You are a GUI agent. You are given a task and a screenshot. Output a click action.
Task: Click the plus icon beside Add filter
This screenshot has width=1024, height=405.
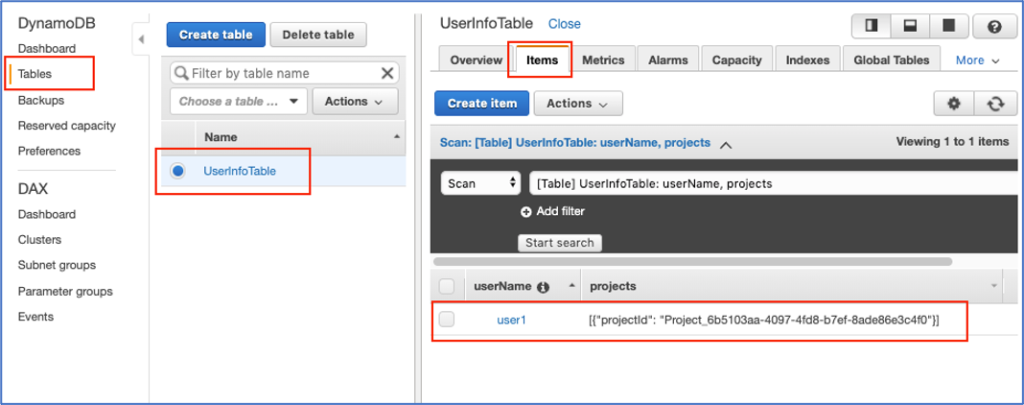[x=526, y=212]
